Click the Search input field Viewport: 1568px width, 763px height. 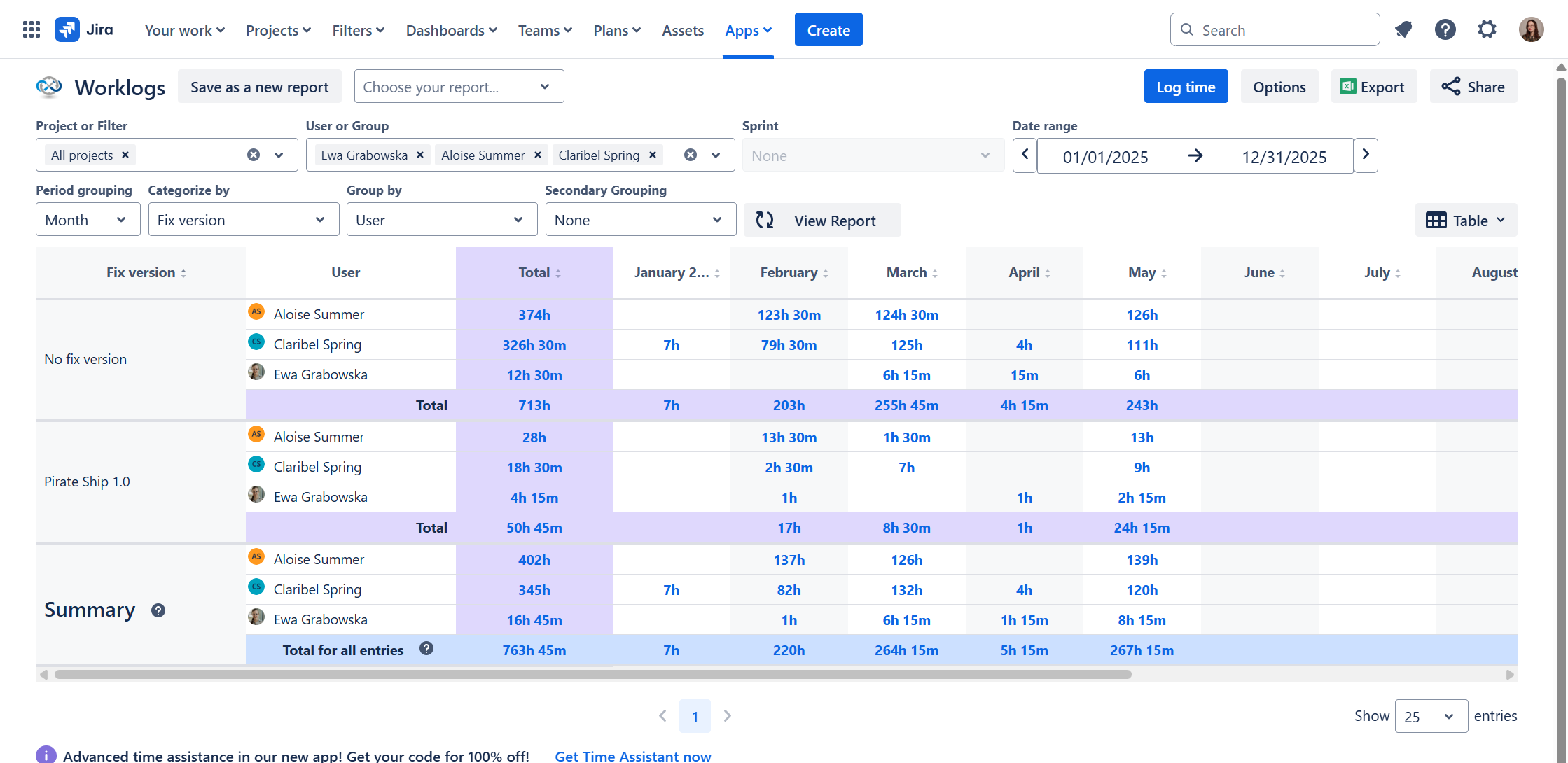pos(1275,30)
